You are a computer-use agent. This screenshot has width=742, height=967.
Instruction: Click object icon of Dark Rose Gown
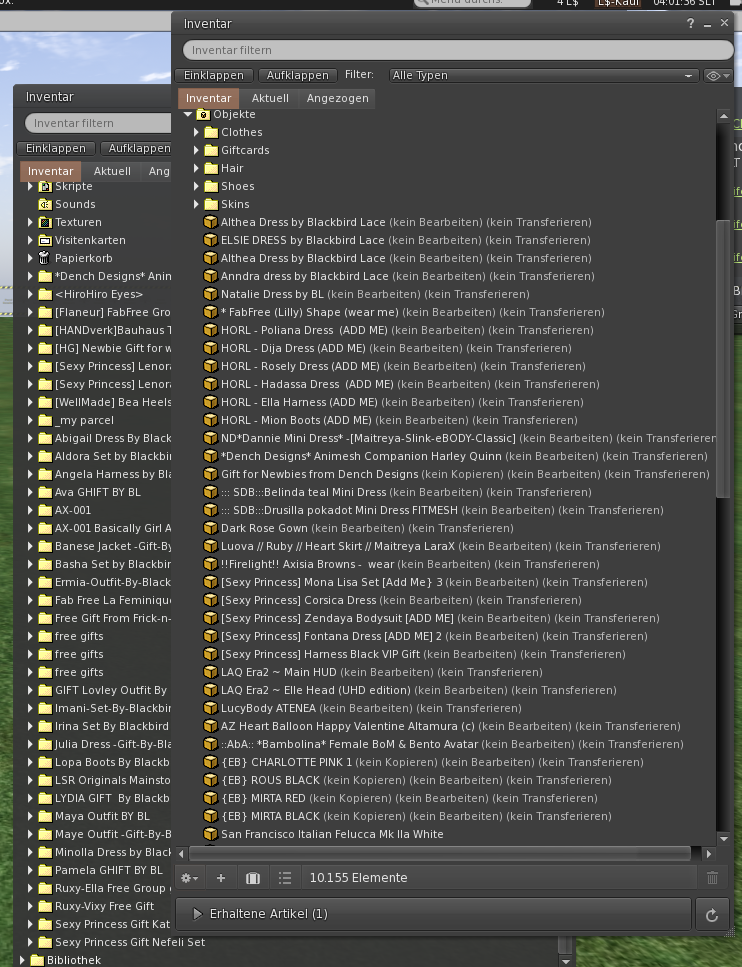210,528
